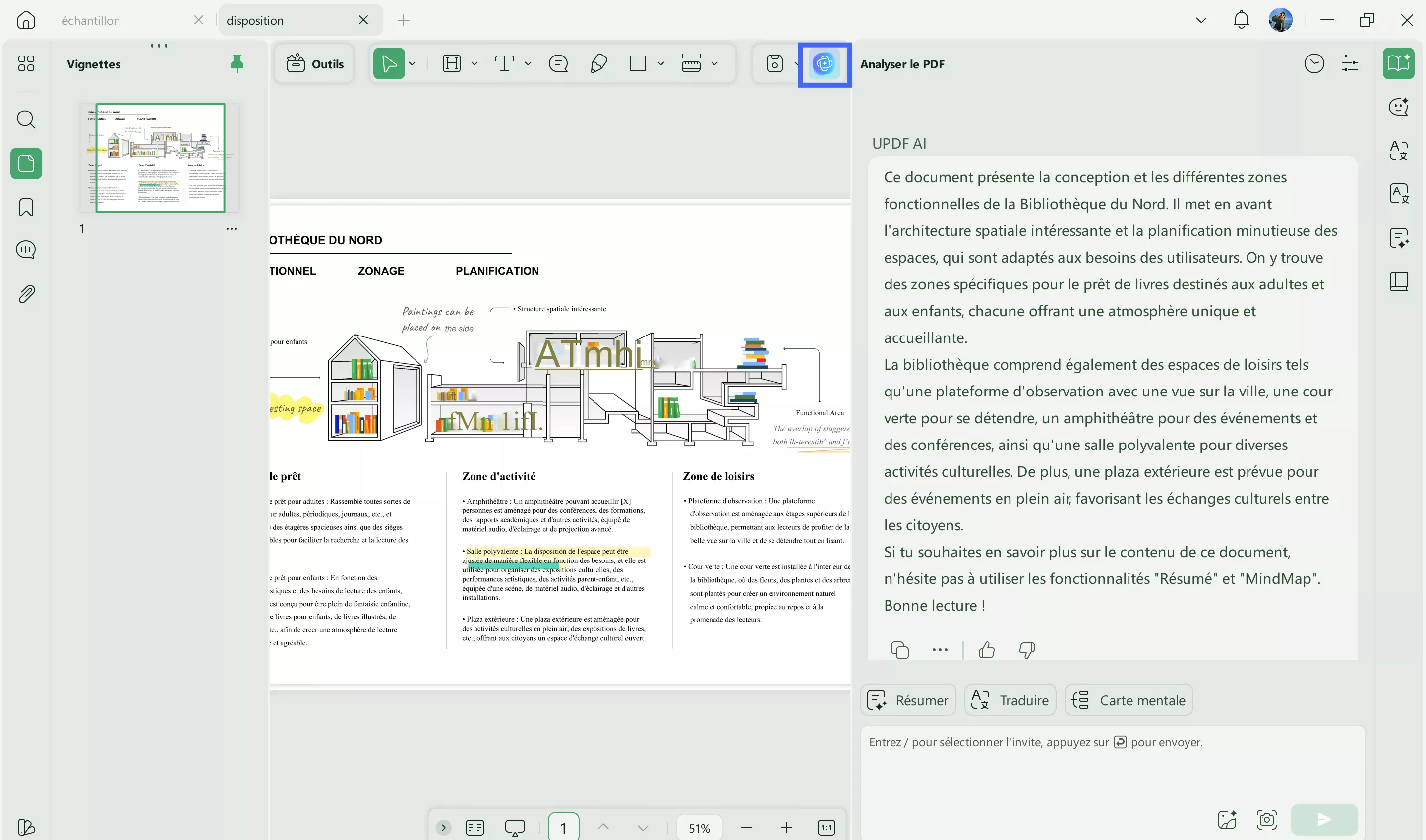Open the bookmarks panel icon
Image resolution: width=1426 pixels, height=840 pixels.
coord(26,207)
